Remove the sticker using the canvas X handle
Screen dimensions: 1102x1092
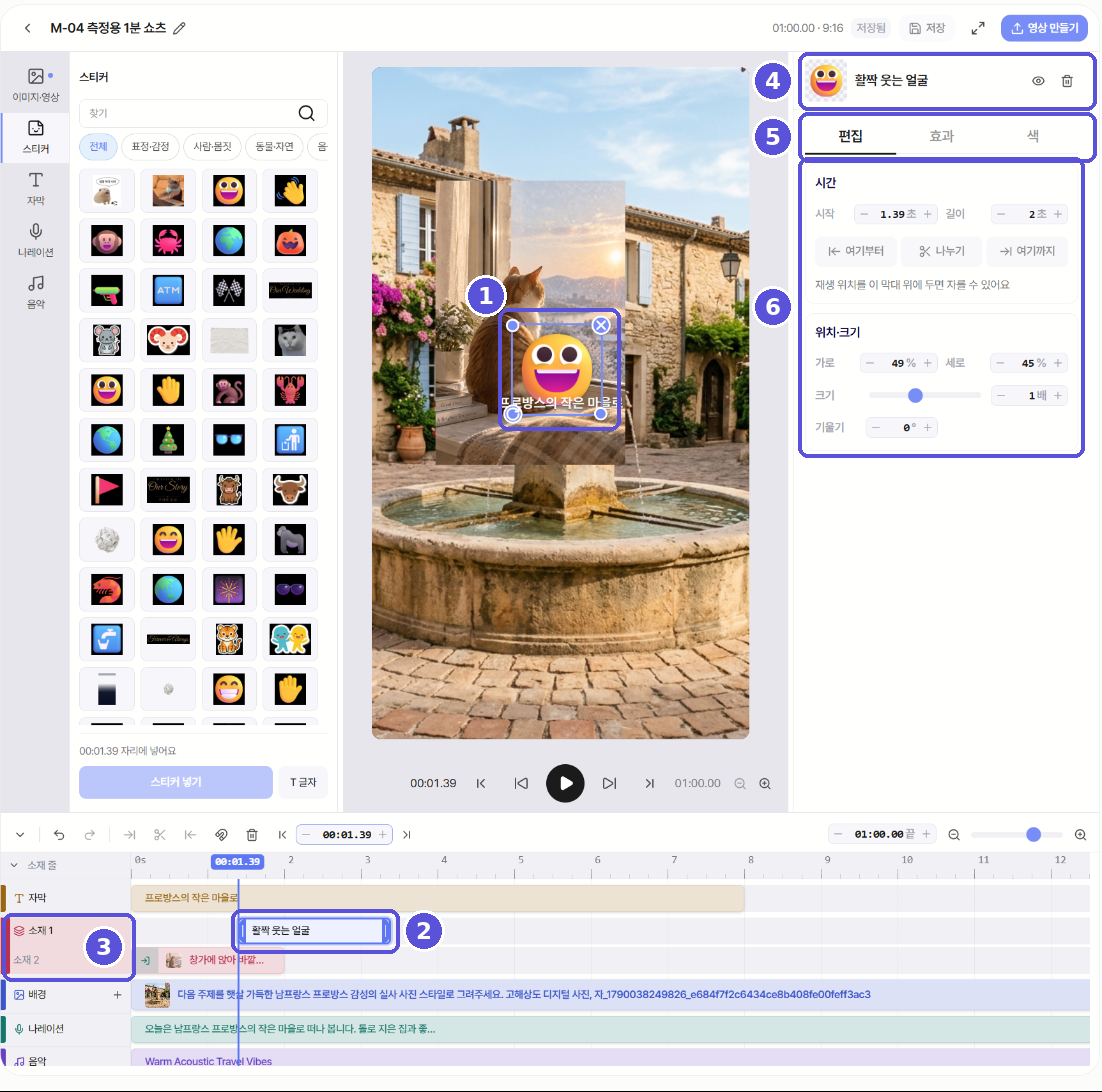click(x=601, y=325)
